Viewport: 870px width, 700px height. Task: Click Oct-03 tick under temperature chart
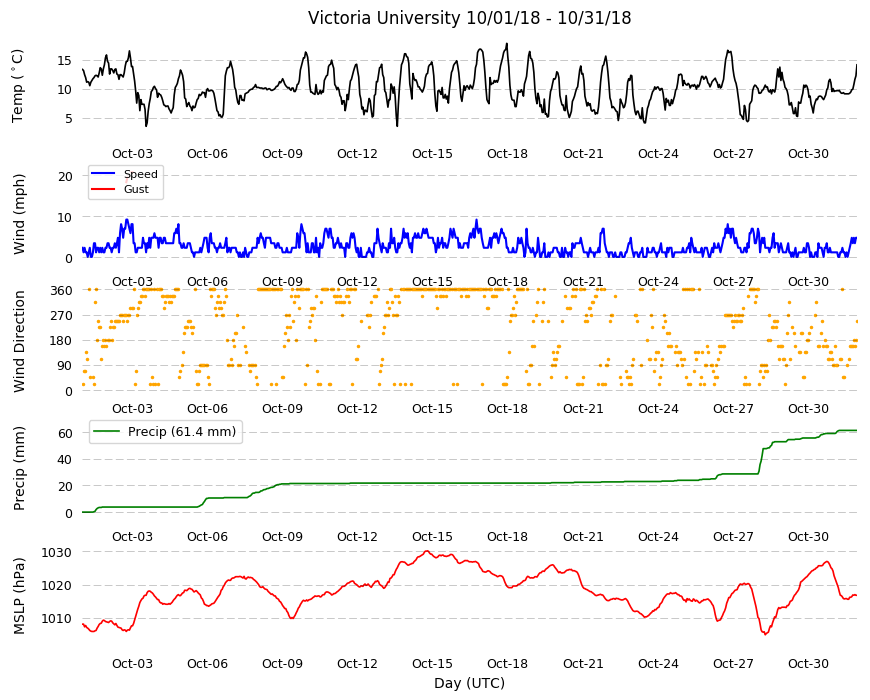[132, 154]
